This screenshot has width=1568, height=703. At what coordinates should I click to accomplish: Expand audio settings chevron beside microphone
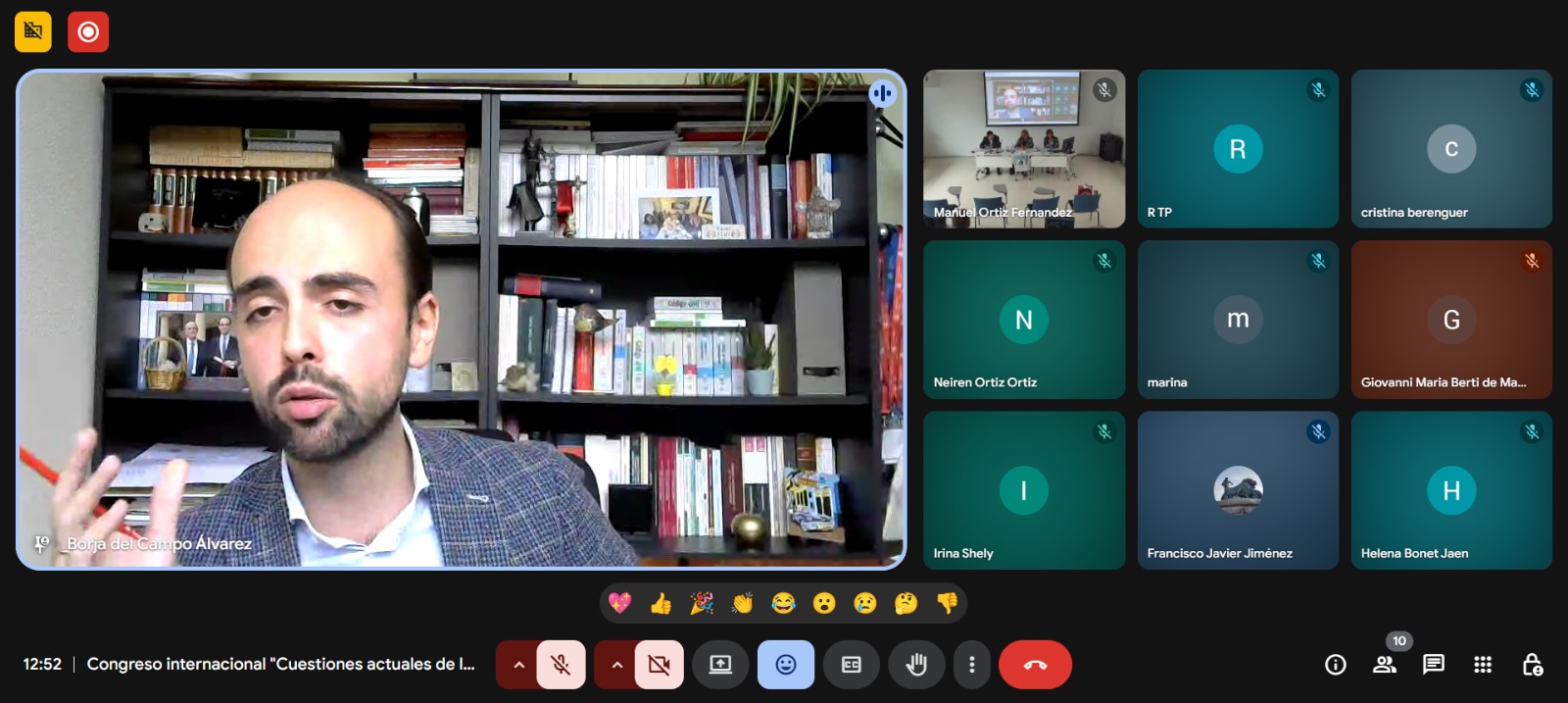pyautogui.click(x=518, y=665)
